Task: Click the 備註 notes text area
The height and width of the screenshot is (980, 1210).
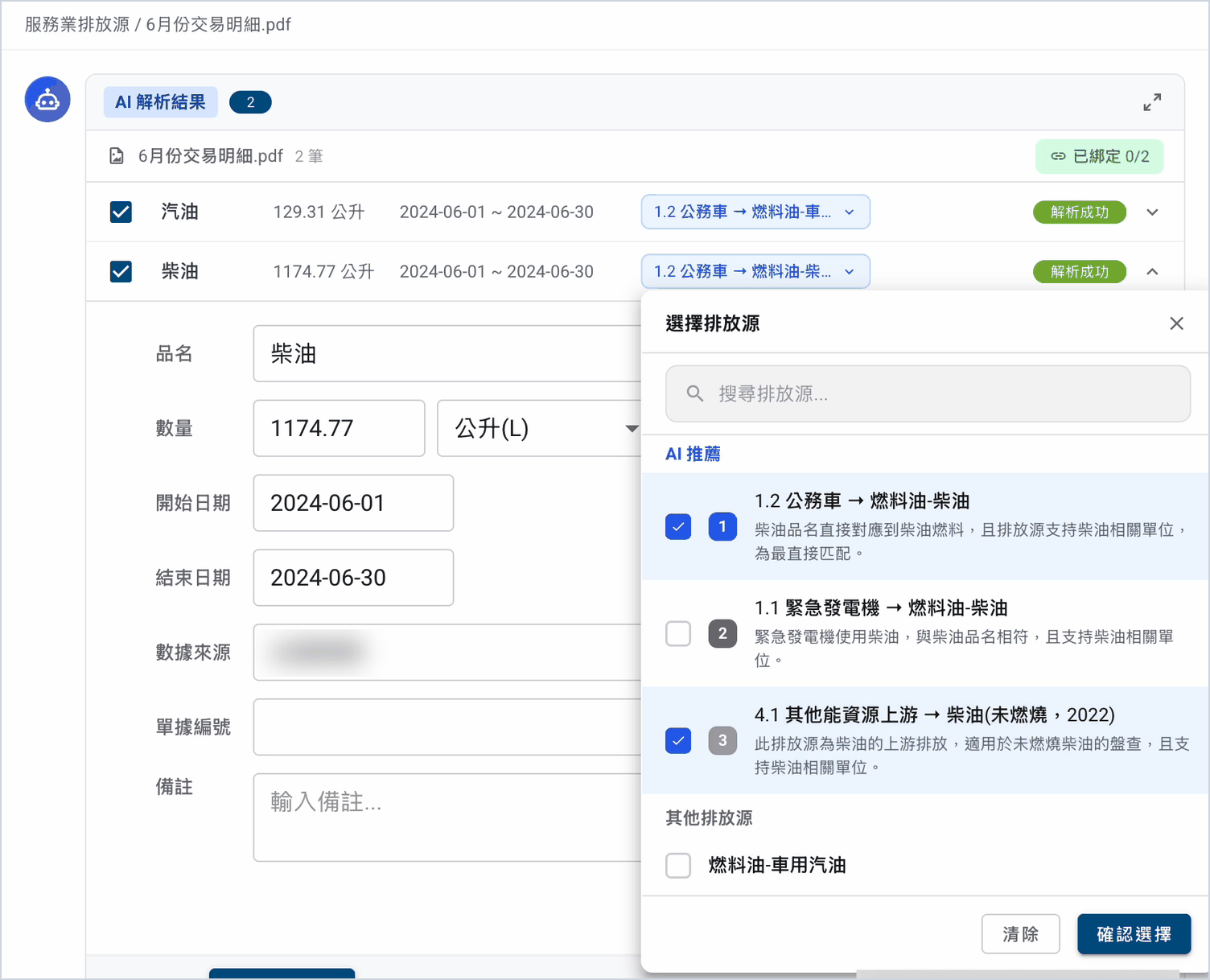Action: (447, 817)
